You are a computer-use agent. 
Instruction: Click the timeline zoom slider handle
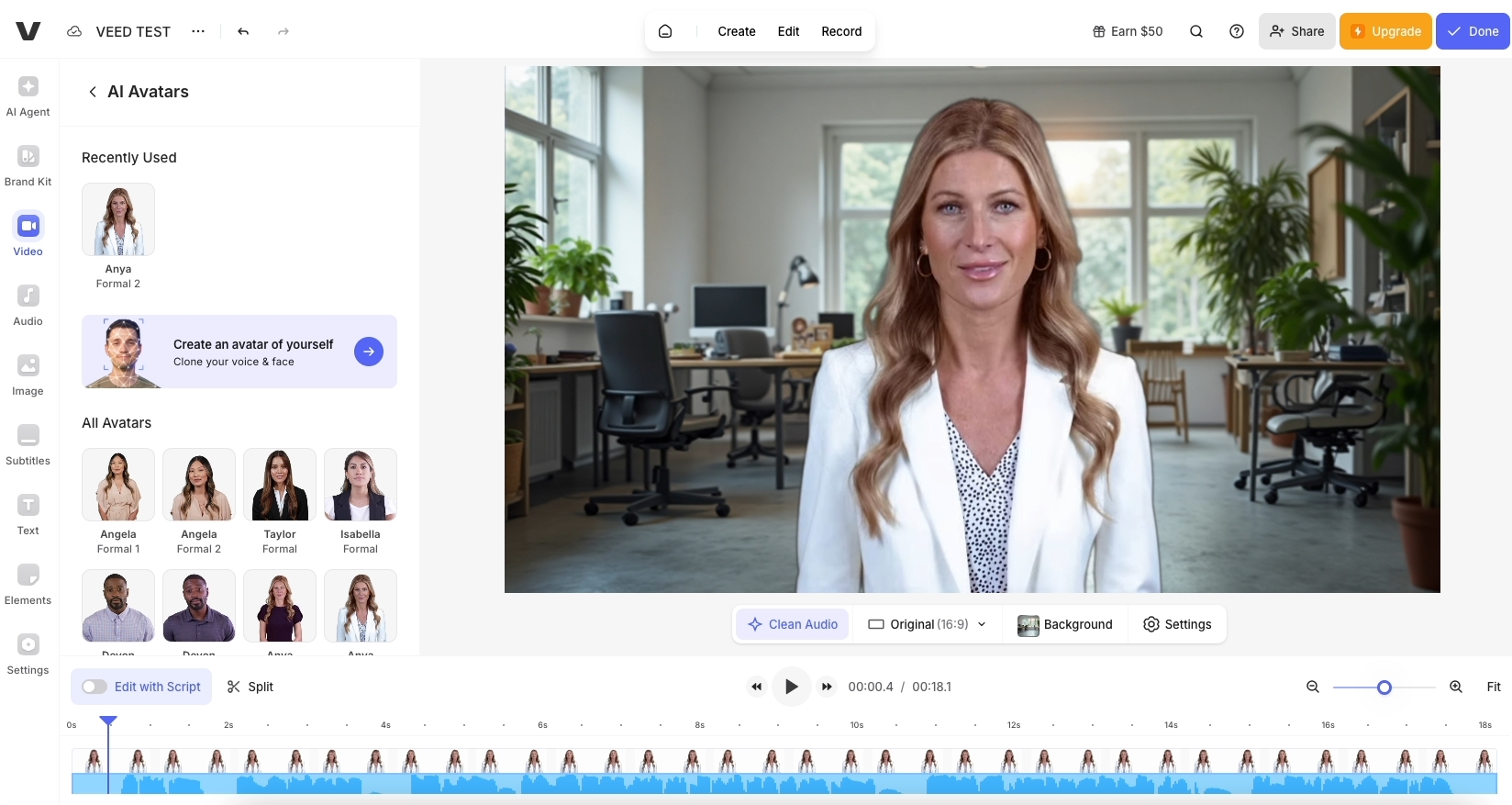pos(1384,688)
